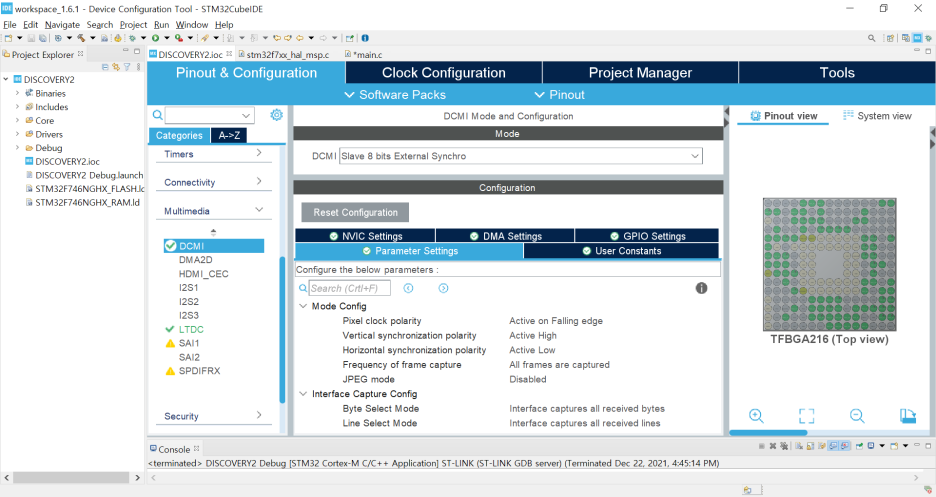Click the Pin Console icon

click(860, 446)
